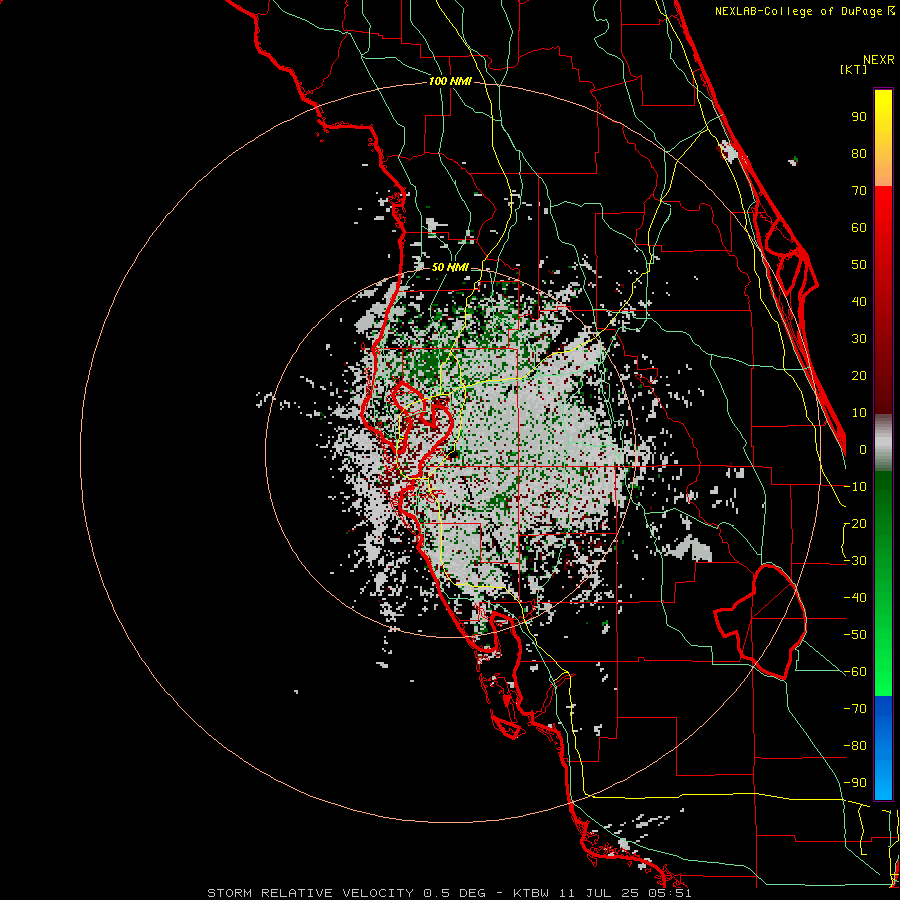Select the -10 knot scale label

(x=855, y=487)
